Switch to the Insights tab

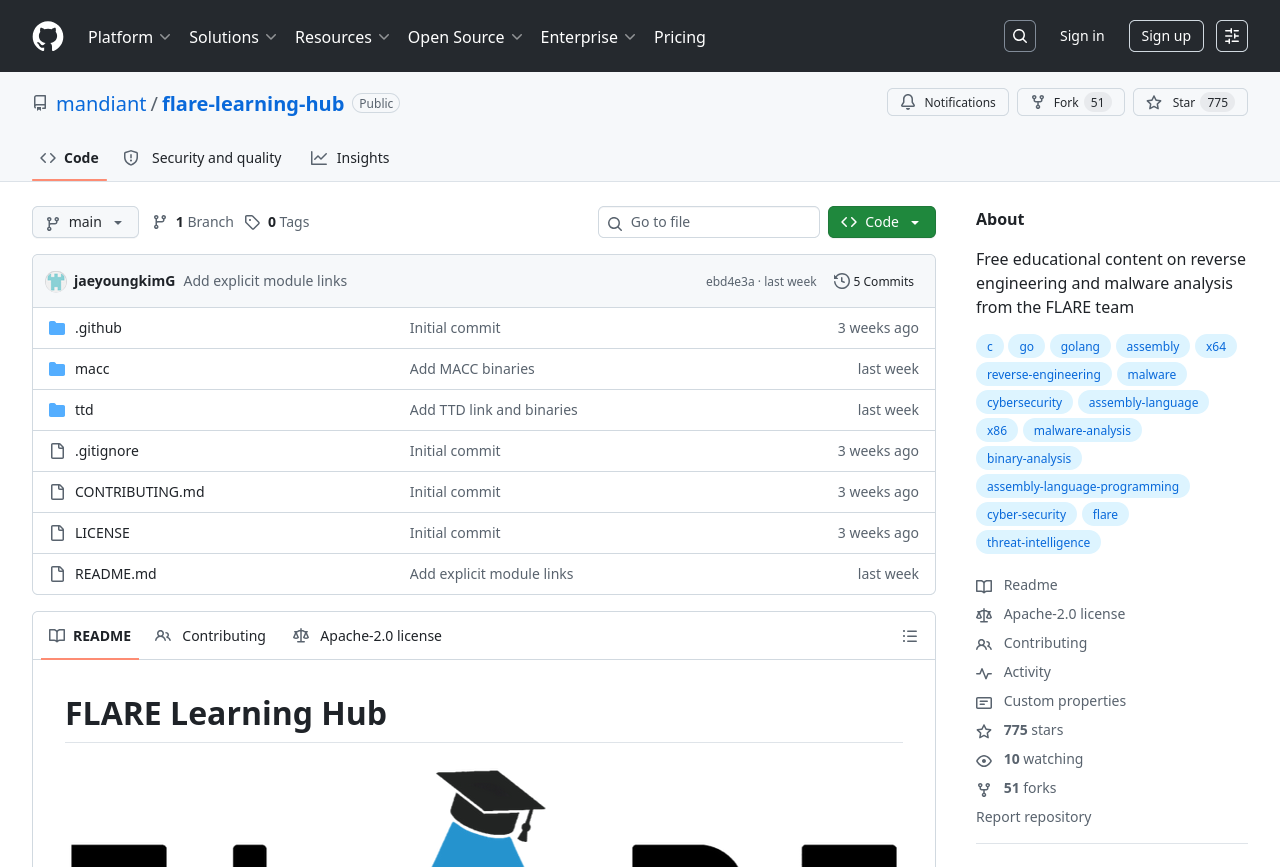click(x=350, y=158)
